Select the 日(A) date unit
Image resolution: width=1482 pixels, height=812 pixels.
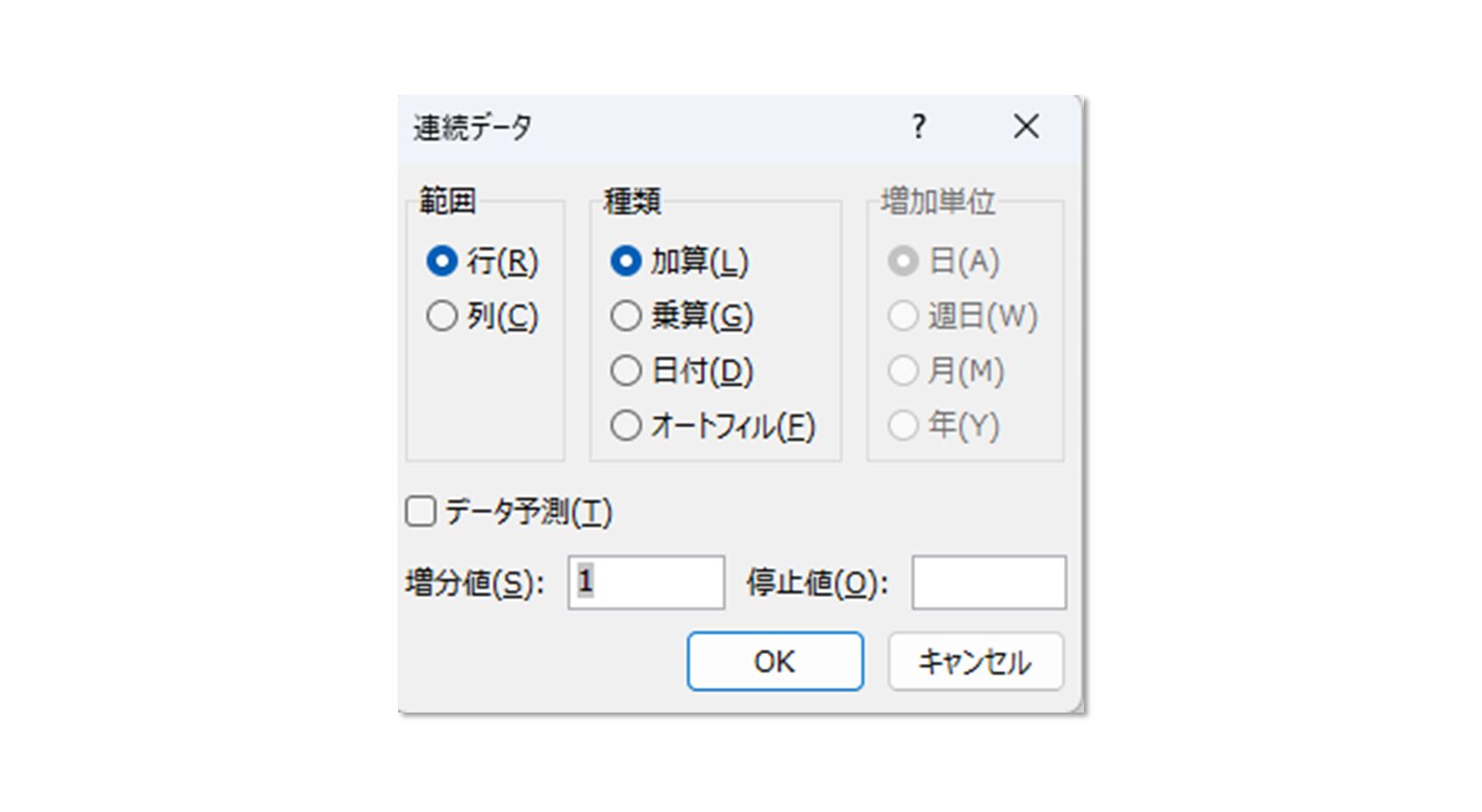(903, 261)
